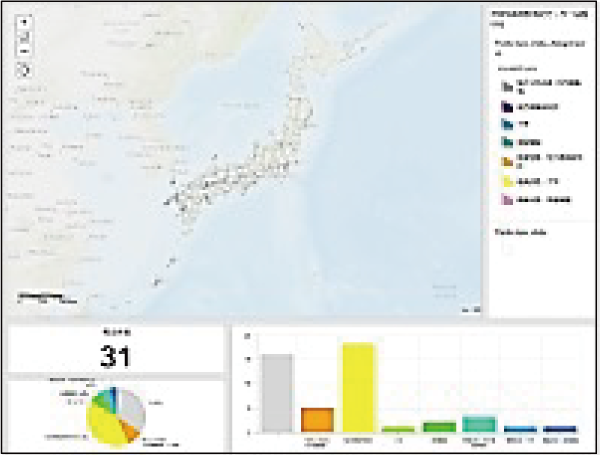
Task: Select the teal green legend symbol
Action: point(509,143)
